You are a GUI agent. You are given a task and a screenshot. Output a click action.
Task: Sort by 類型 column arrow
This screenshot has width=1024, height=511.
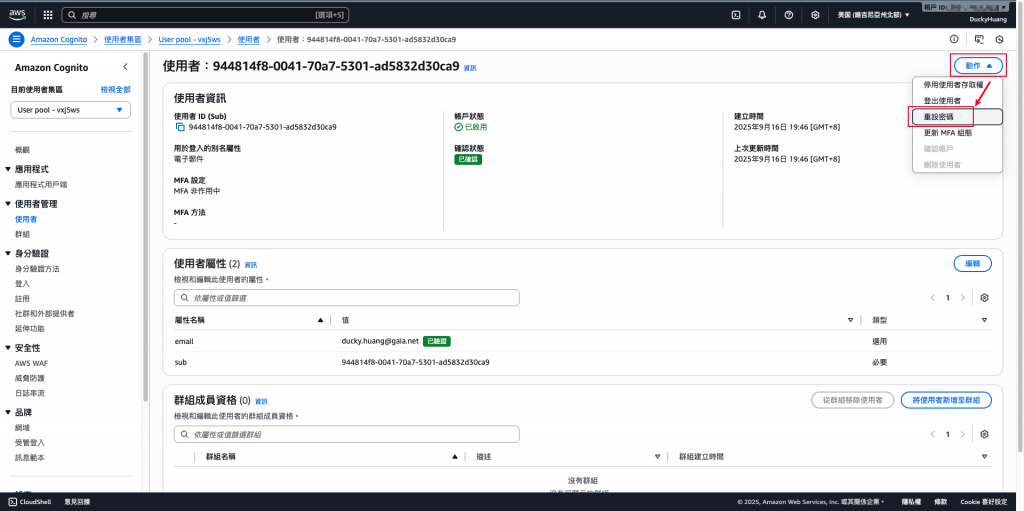click(x=984, y=320)
